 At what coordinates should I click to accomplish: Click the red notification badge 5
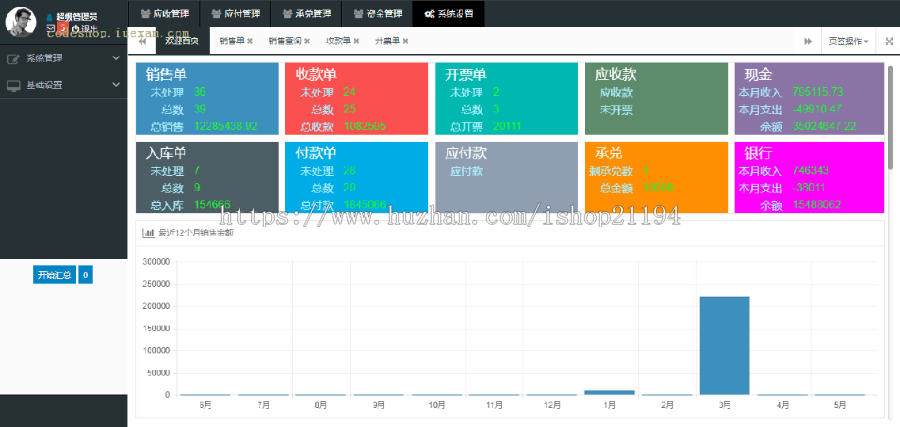(63, 28)
